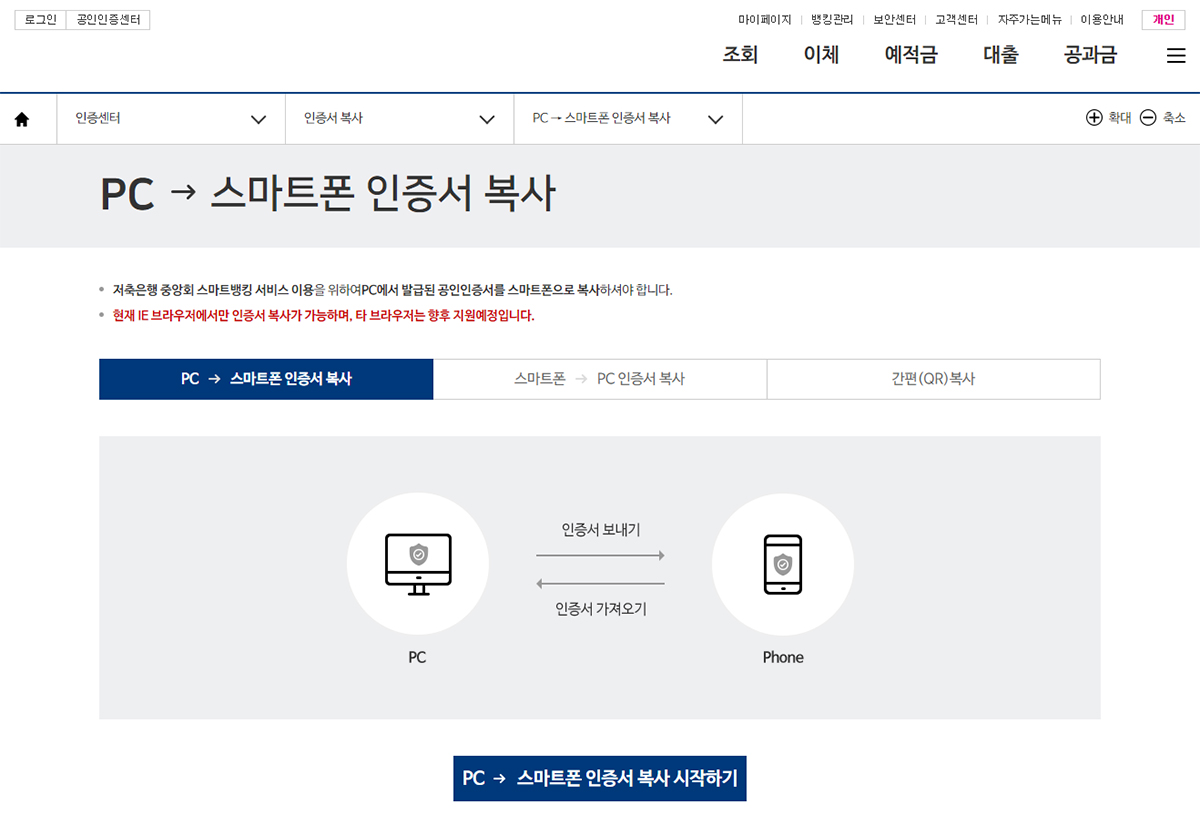Viewport: 1200px width, 825px height.
Task: Open the 이체 menu
Action: pos(820,56)
